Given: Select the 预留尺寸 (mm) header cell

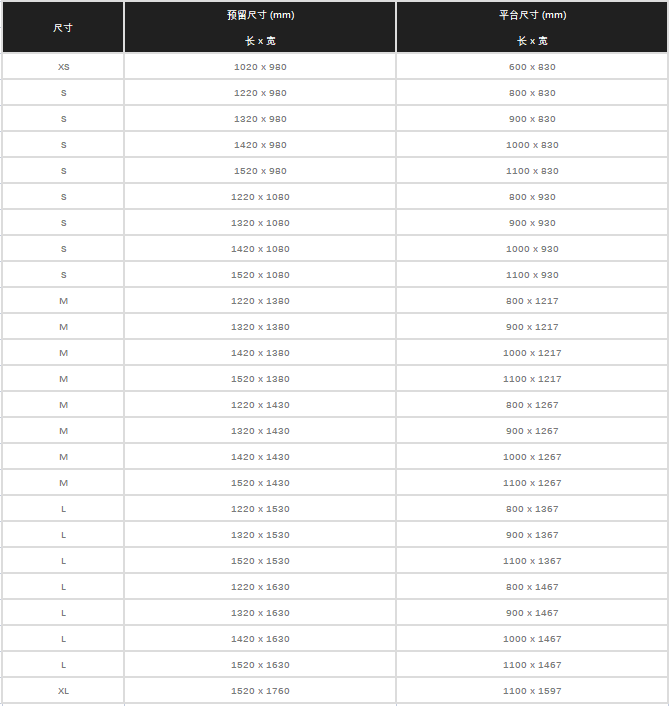Looking at the screenshot, I should click(x=260, y=16).
